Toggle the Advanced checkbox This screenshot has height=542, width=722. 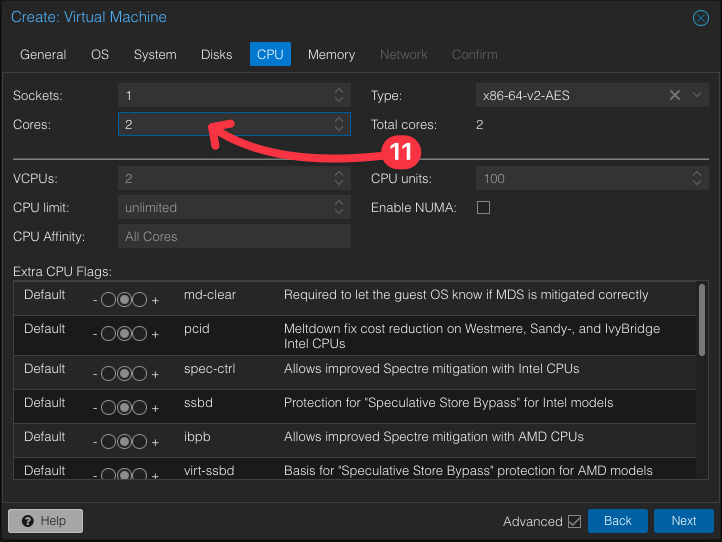tap(574, 521)
